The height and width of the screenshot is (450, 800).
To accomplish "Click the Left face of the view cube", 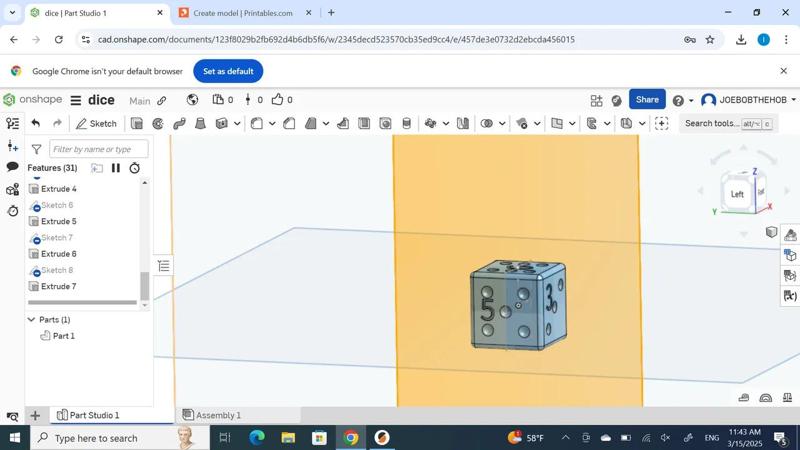I will (737, 194).
